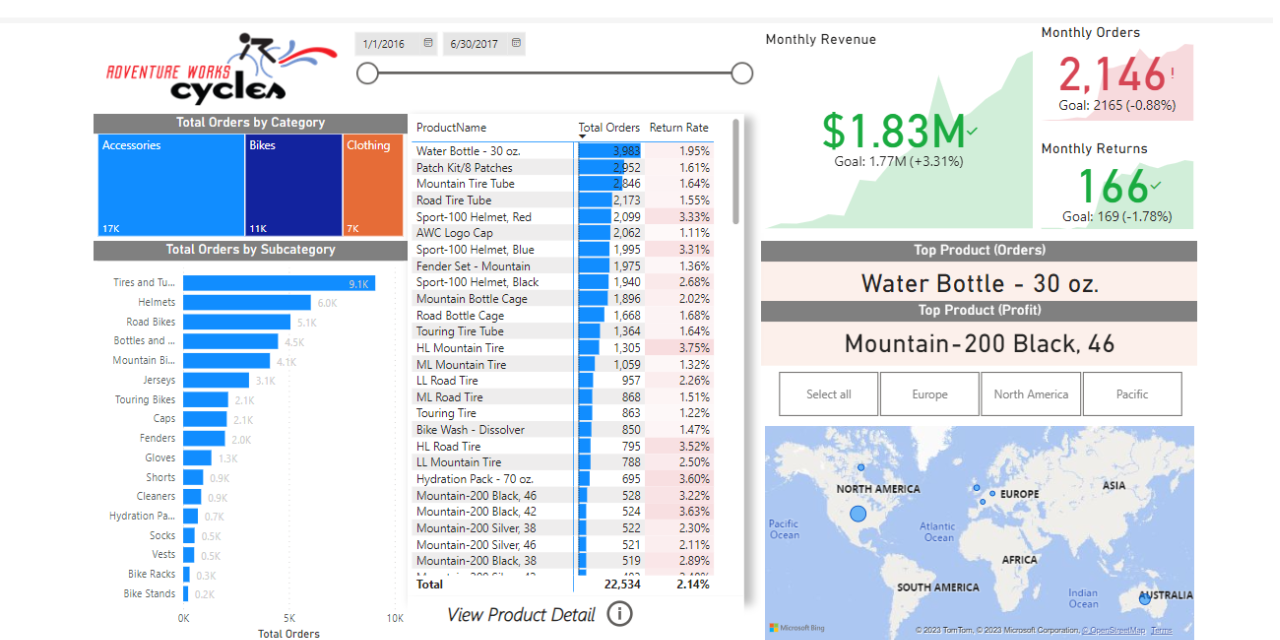Select the Pacific continent filter
This screenshot has height=640, width=1280.
(1131, 394)
